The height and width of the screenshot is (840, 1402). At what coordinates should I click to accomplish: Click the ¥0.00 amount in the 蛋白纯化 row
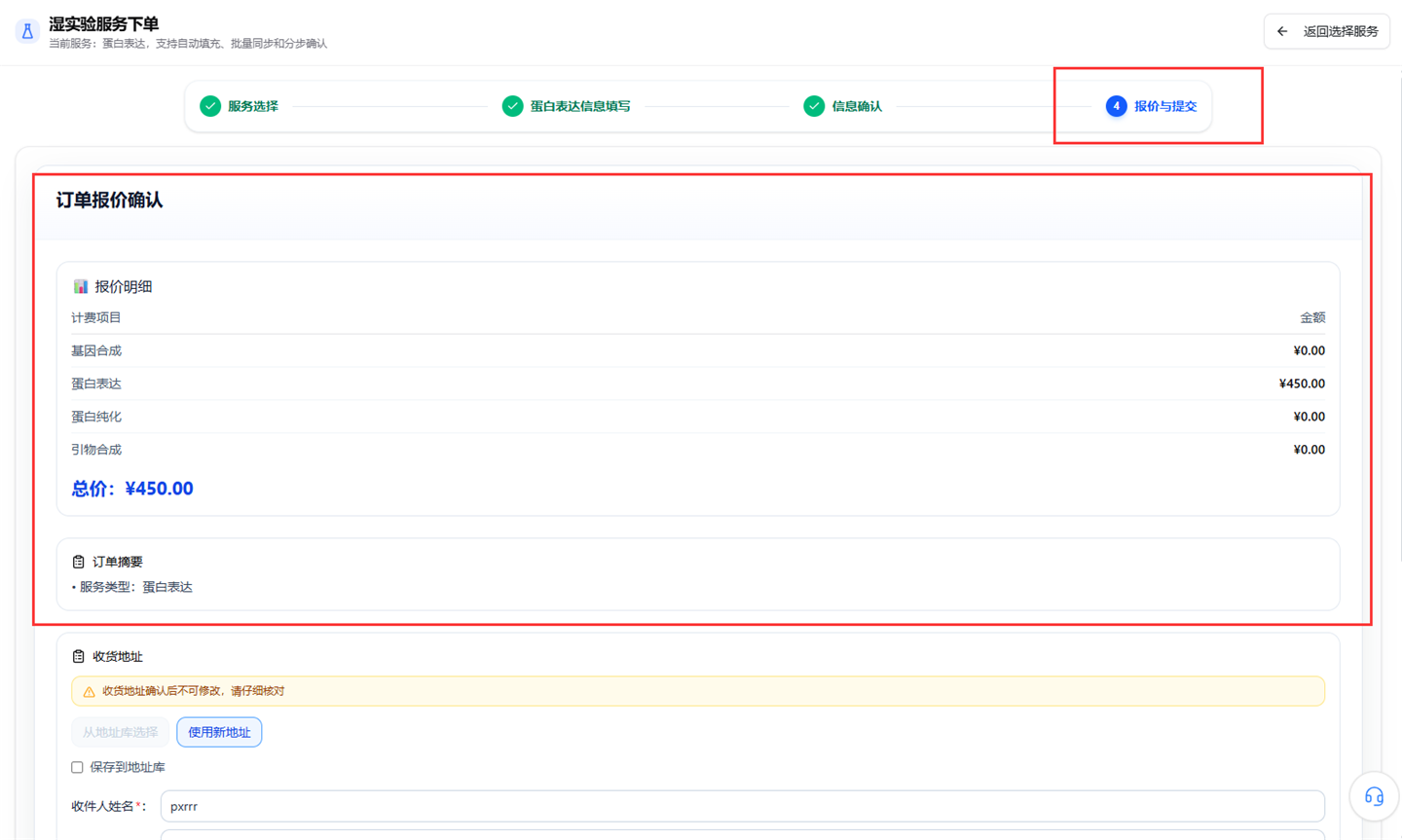point(1310,417)
